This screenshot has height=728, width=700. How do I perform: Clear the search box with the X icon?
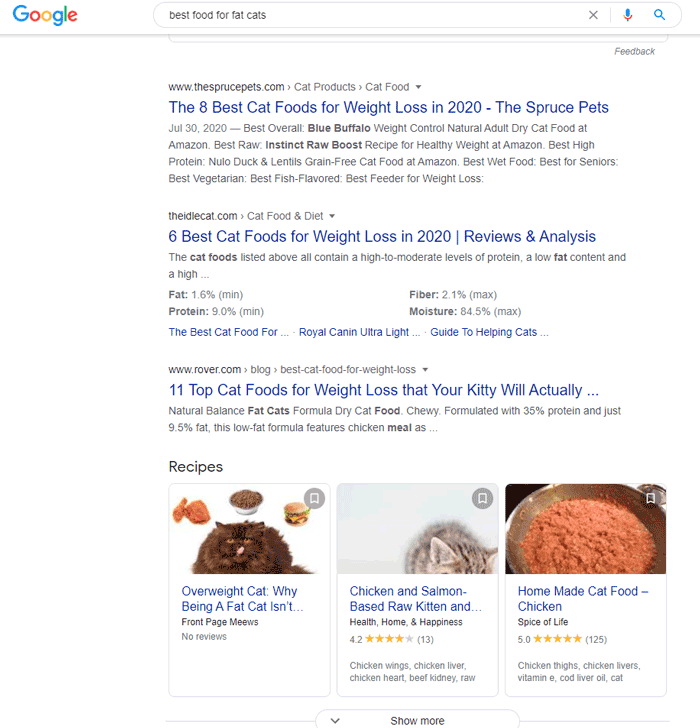pyautogui.click(x=593, y=15)
